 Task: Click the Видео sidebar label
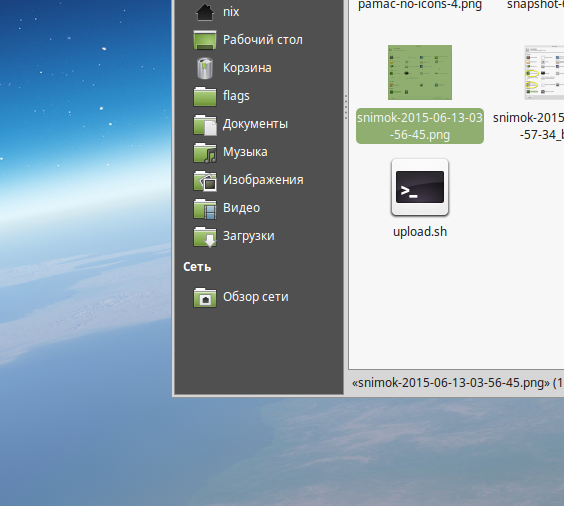point(241,208)
